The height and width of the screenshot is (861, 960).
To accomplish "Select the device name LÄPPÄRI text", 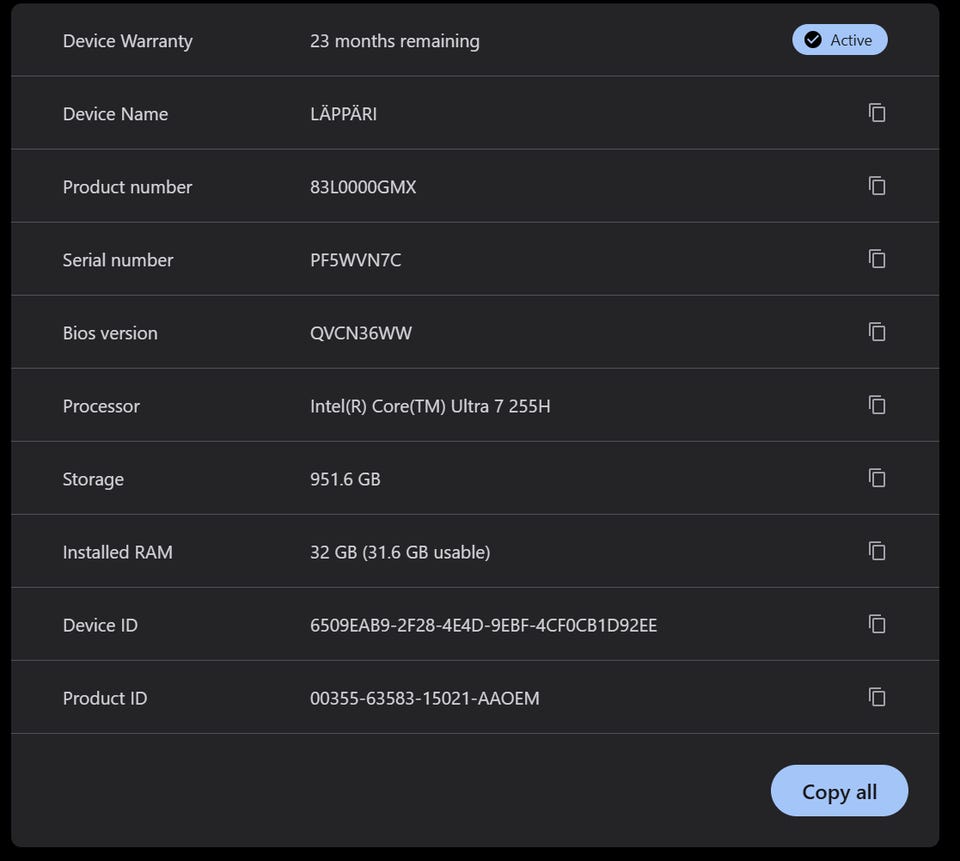I will click(x=343, y=114).
